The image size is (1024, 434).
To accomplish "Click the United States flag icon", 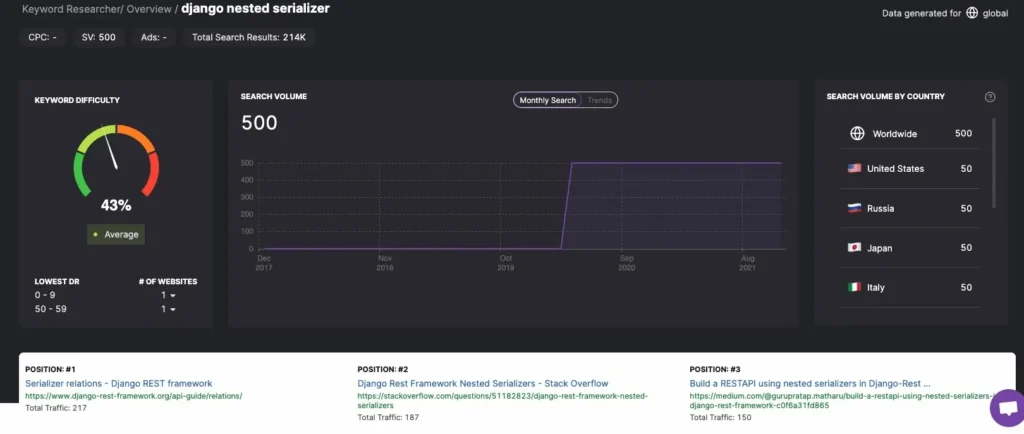I will (x=854, y=169).
